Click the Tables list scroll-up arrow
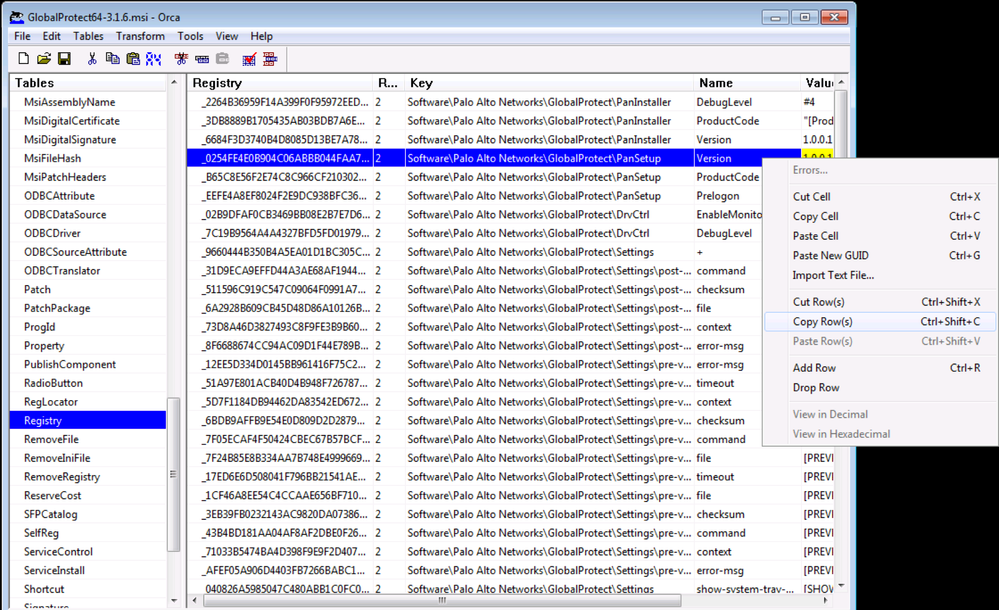Screen dimensions: 999x610 tap(174, 84)
